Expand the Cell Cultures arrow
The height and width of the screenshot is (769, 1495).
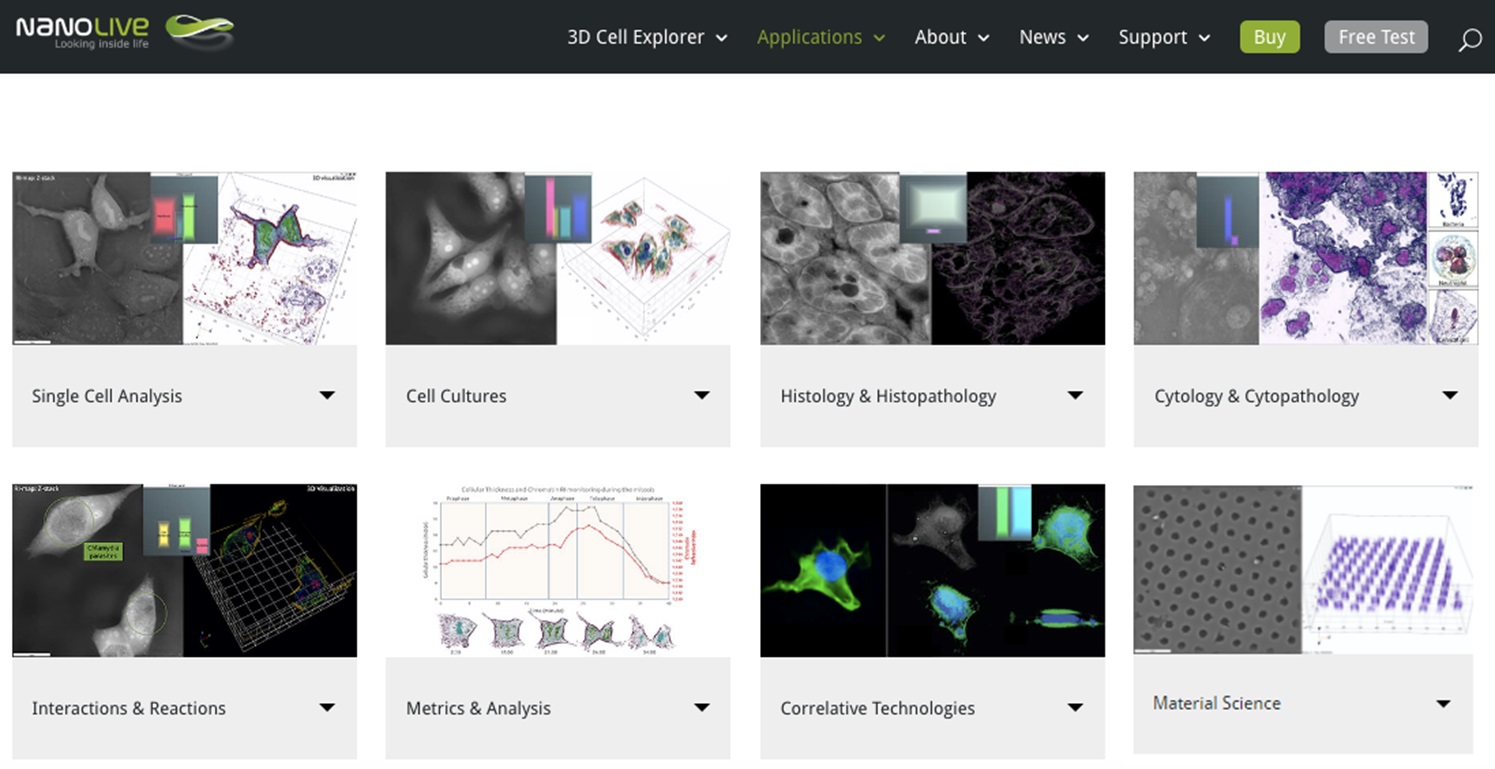(702, 395)
